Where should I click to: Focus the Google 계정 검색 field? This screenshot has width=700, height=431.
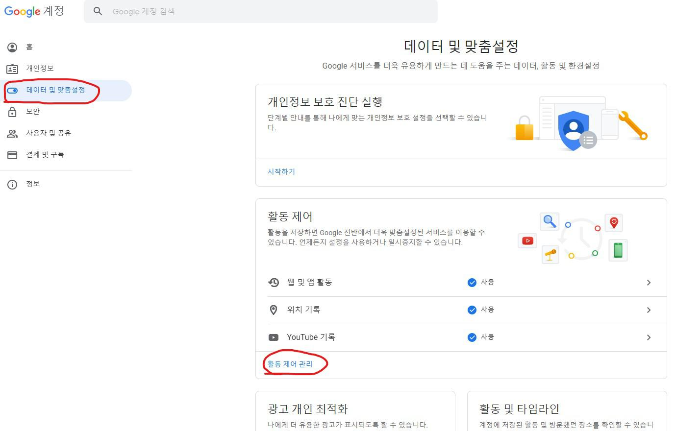[260, 11]
